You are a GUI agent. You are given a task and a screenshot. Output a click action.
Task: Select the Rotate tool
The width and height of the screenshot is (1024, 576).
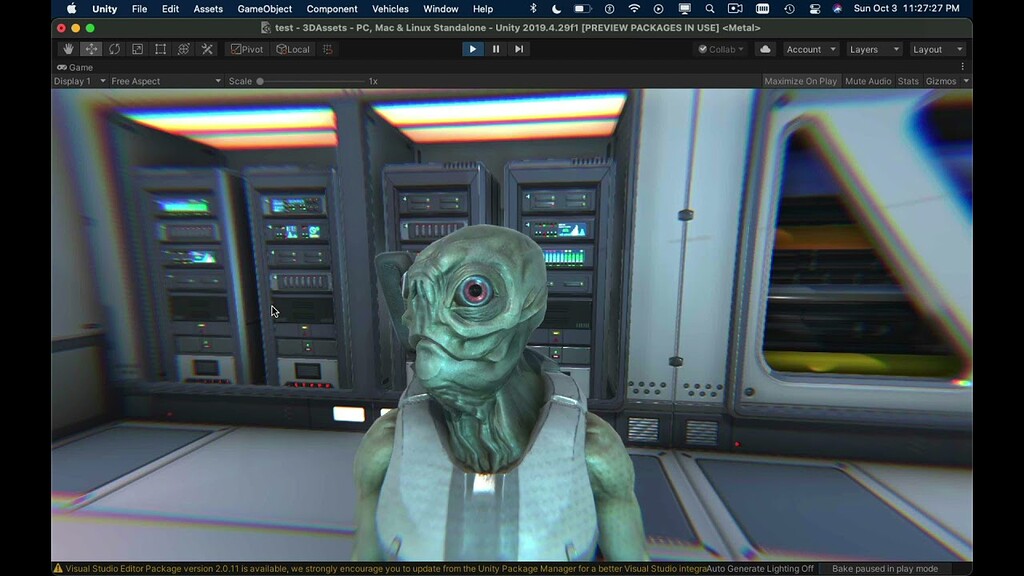tap(113, 48)
